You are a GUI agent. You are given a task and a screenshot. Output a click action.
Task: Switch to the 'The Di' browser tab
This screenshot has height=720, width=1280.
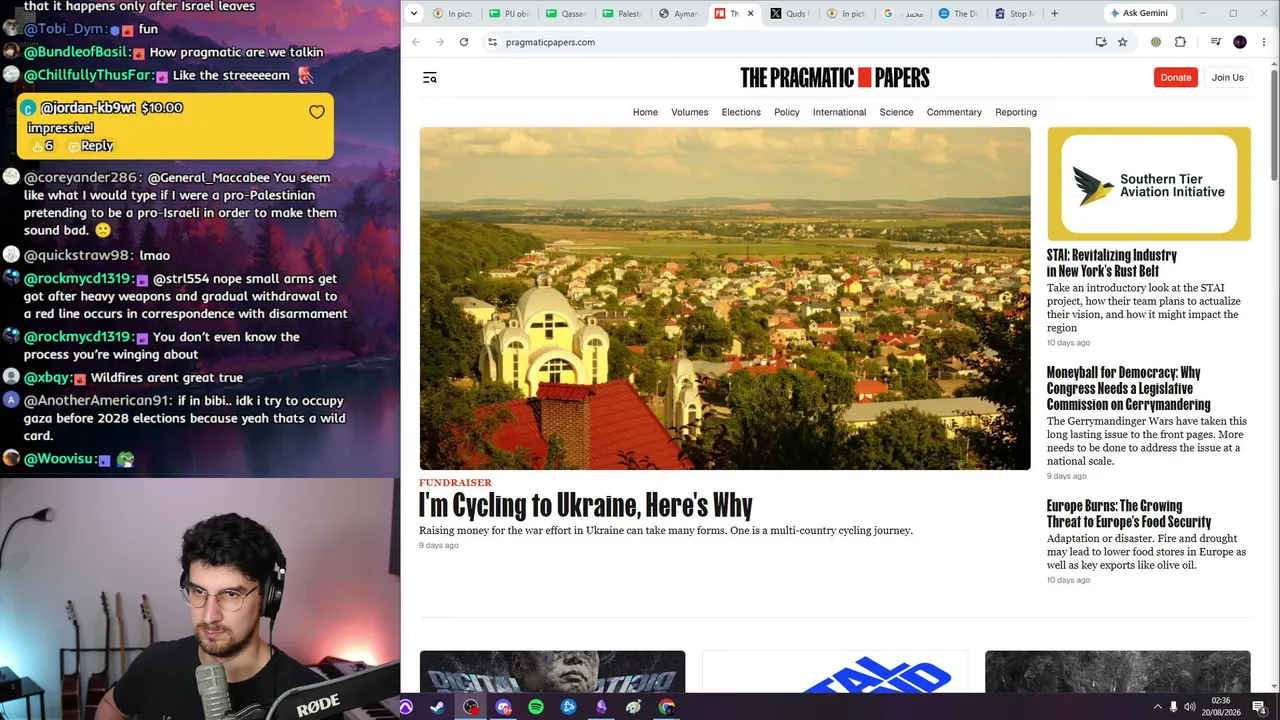(959, 14)
